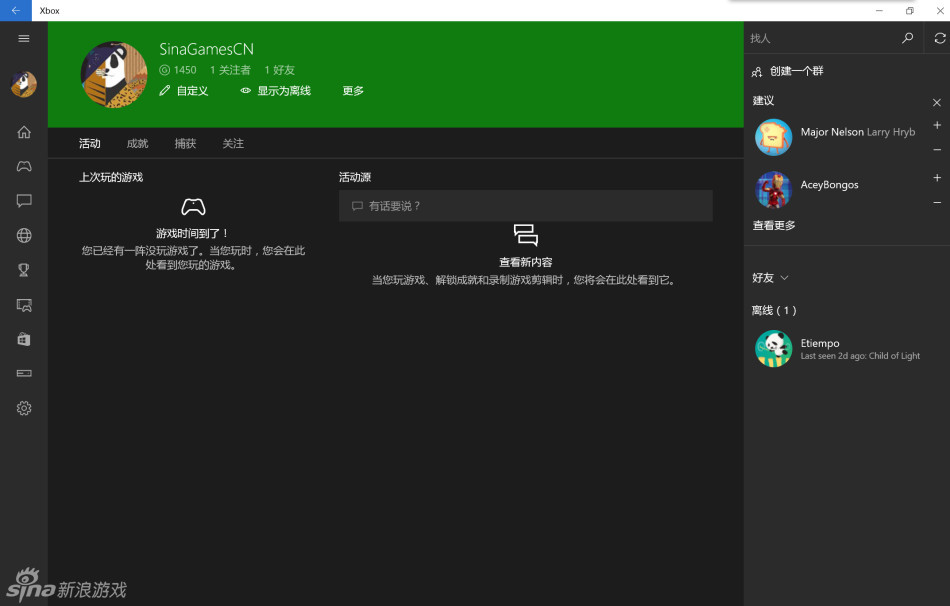
Task: Open the Achievements trophy icon
Action: [24, 270]
